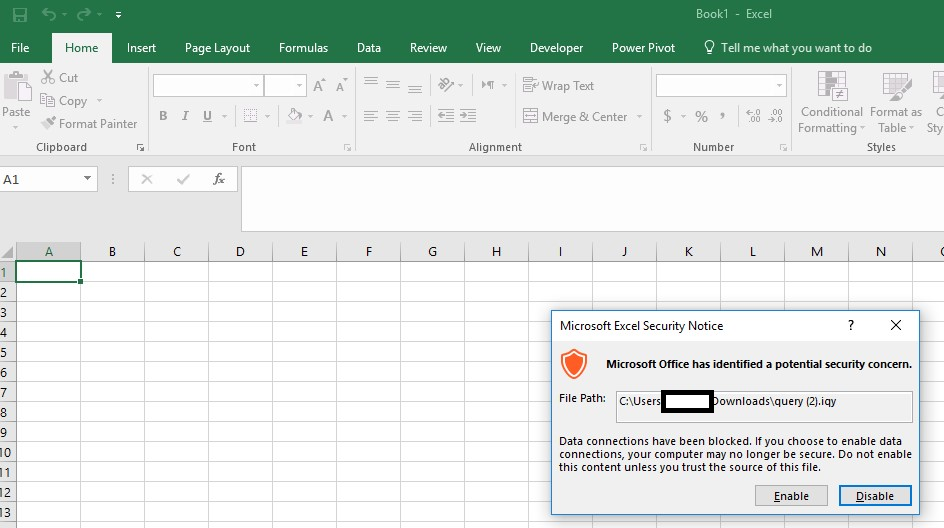Align text right
The image size is (944, 528).
click(x=415, y=116)
